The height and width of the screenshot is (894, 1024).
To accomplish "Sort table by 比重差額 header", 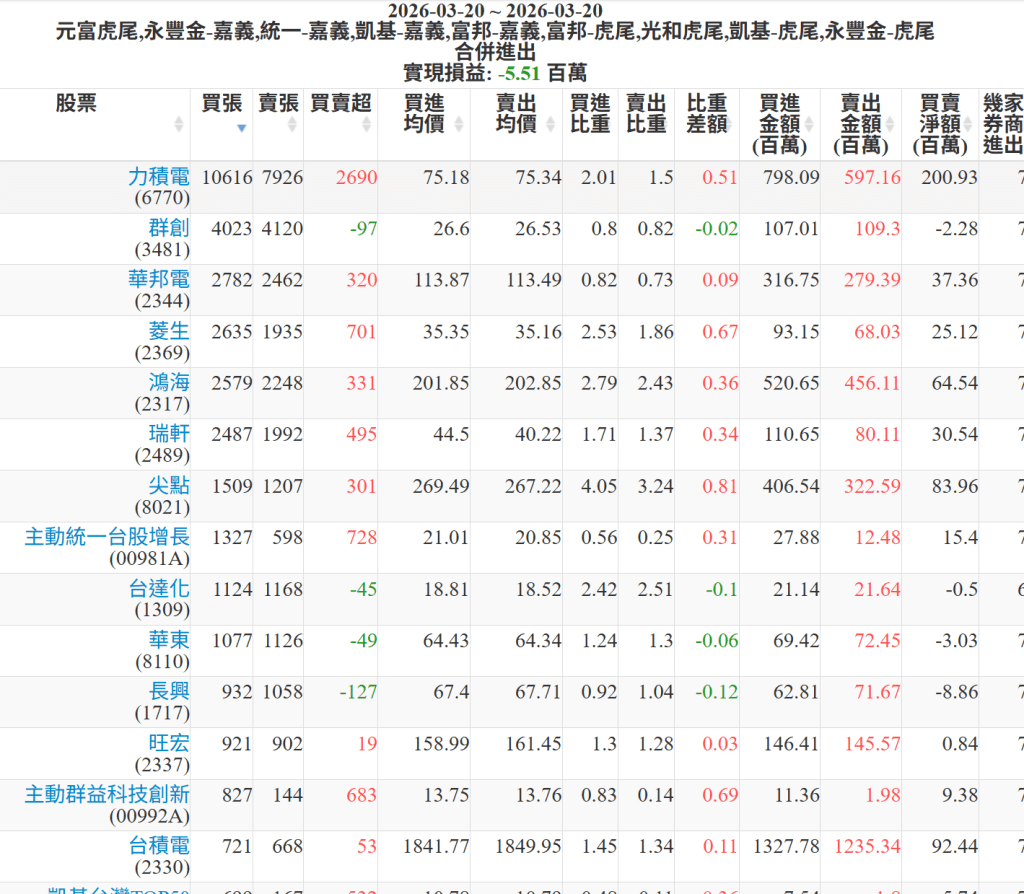I will click(707, 113).
